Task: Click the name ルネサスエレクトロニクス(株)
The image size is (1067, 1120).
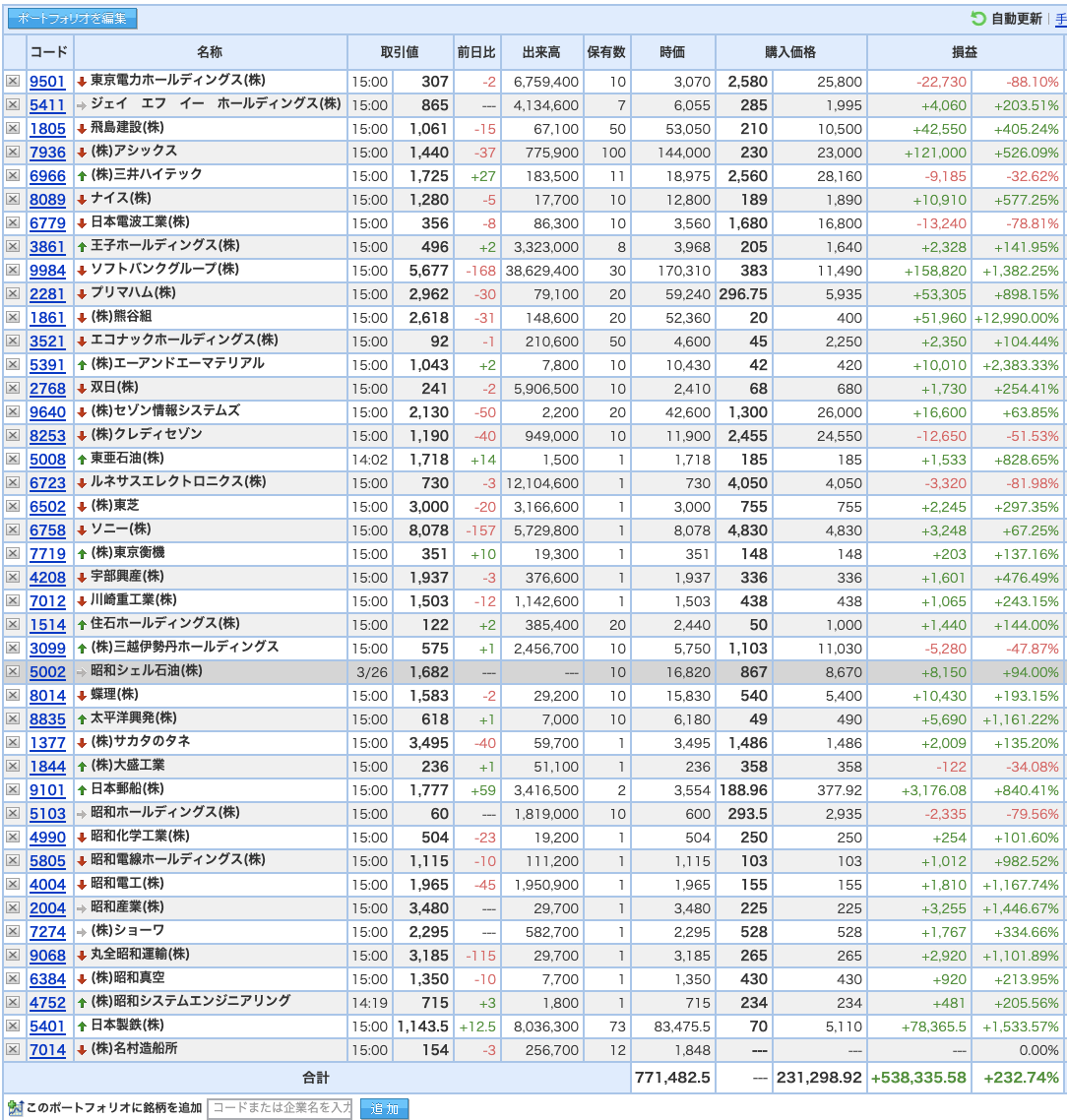Action: (x=178, y=481)
